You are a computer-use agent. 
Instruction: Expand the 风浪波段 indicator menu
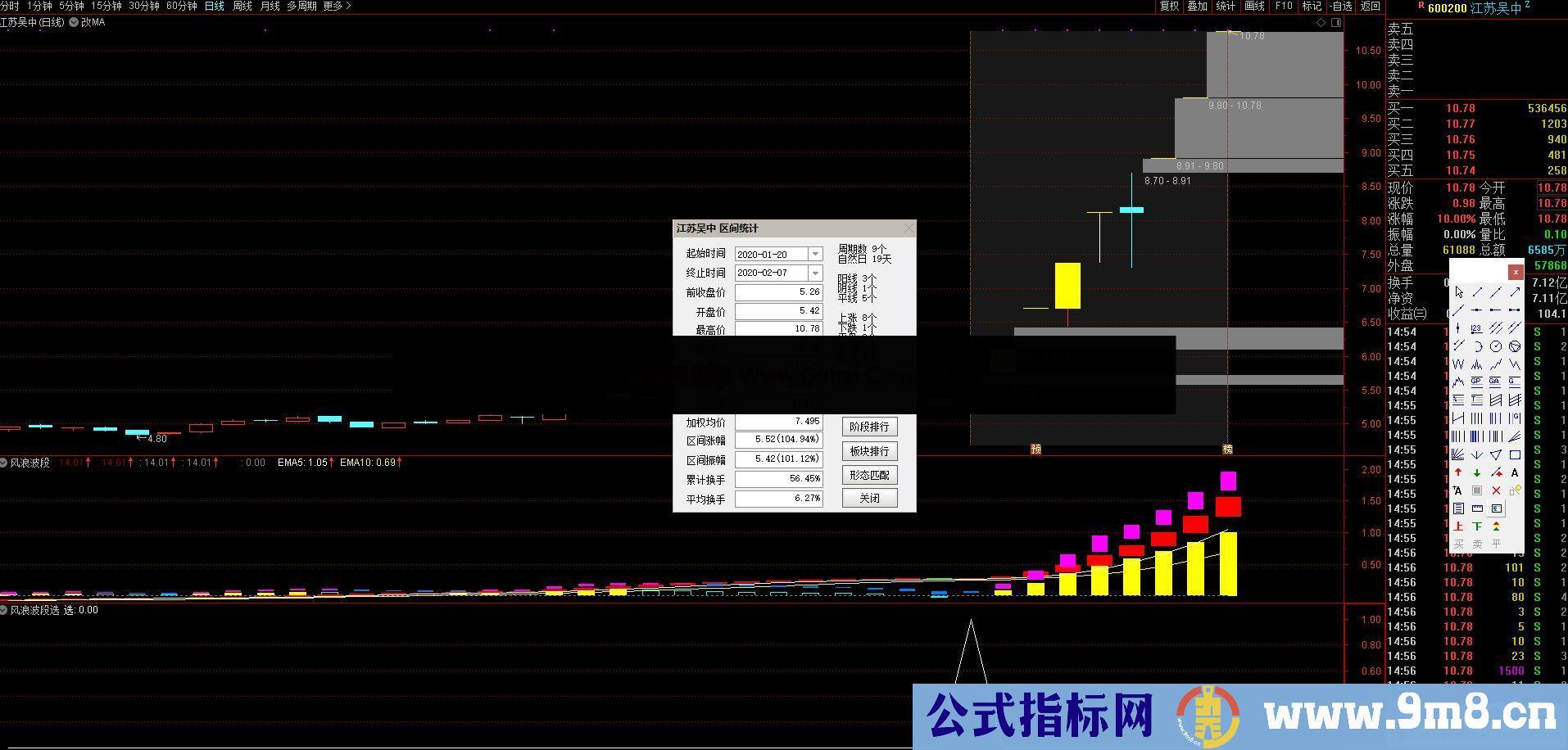click(4, 463)
